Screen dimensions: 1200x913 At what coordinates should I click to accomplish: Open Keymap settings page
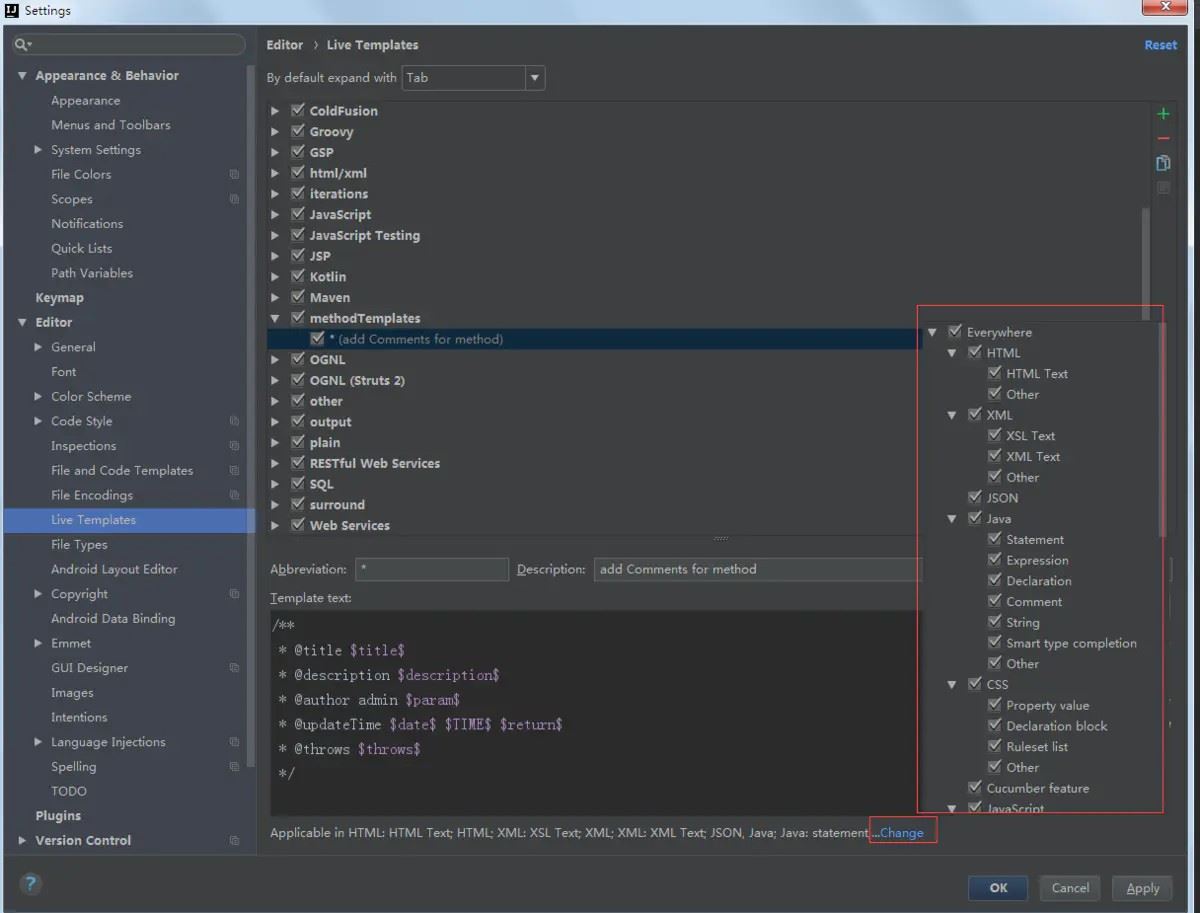coord(59,298)
